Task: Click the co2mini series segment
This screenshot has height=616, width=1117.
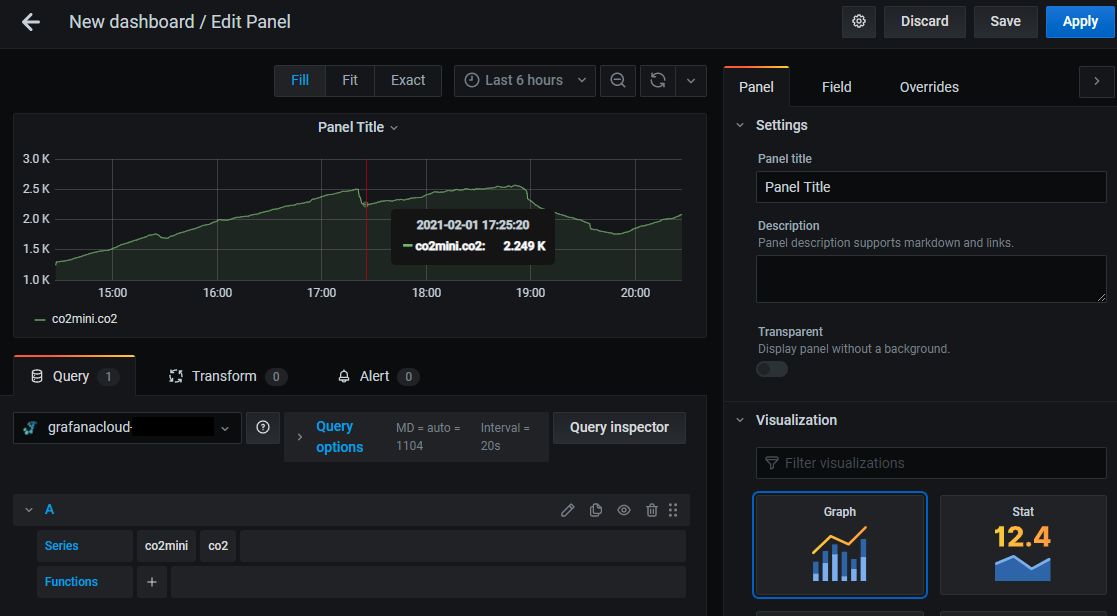Action: 166,545
